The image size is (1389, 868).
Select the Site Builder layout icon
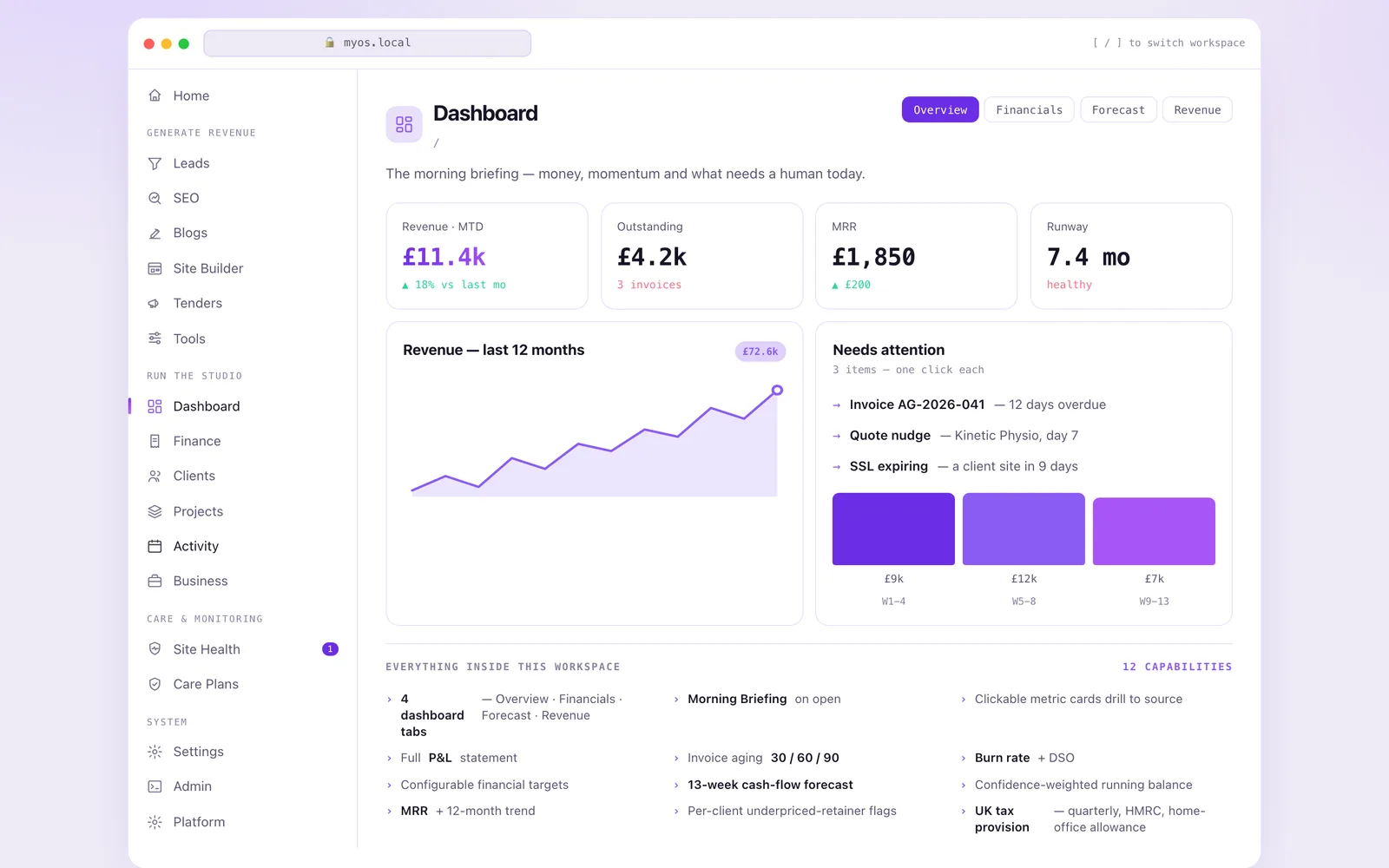coord(155,268)
